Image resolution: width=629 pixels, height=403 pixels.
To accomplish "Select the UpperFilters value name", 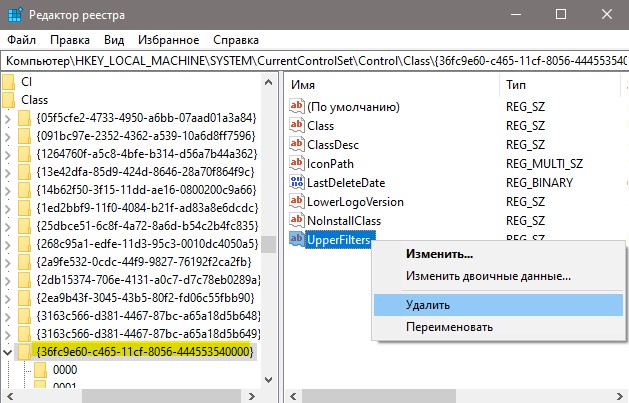I will tap(339, 240).
